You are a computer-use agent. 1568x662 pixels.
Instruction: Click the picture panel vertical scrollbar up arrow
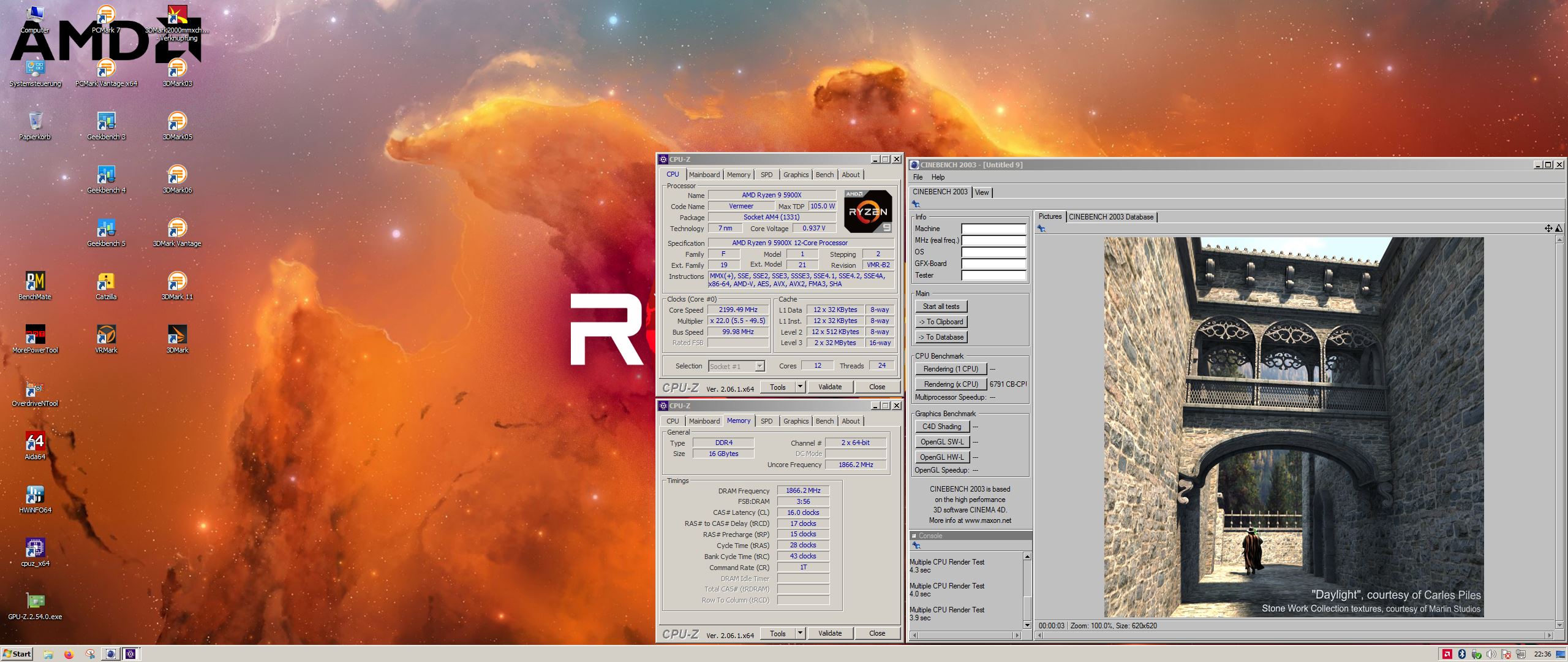tap(1559, 240)
